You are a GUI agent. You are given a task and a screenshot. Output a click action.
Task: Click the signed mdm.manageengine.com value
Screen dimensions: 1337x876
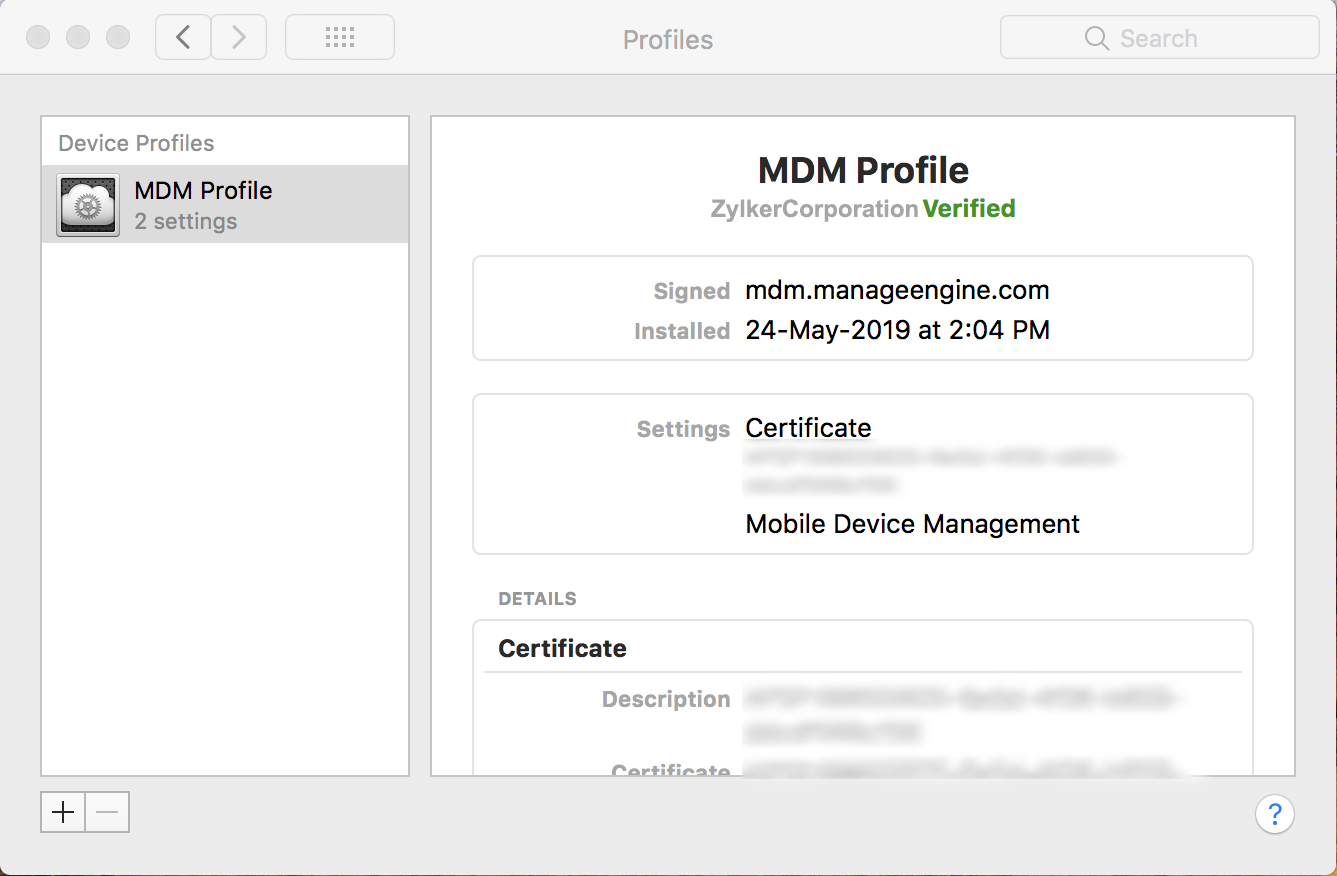click(897, 291)
